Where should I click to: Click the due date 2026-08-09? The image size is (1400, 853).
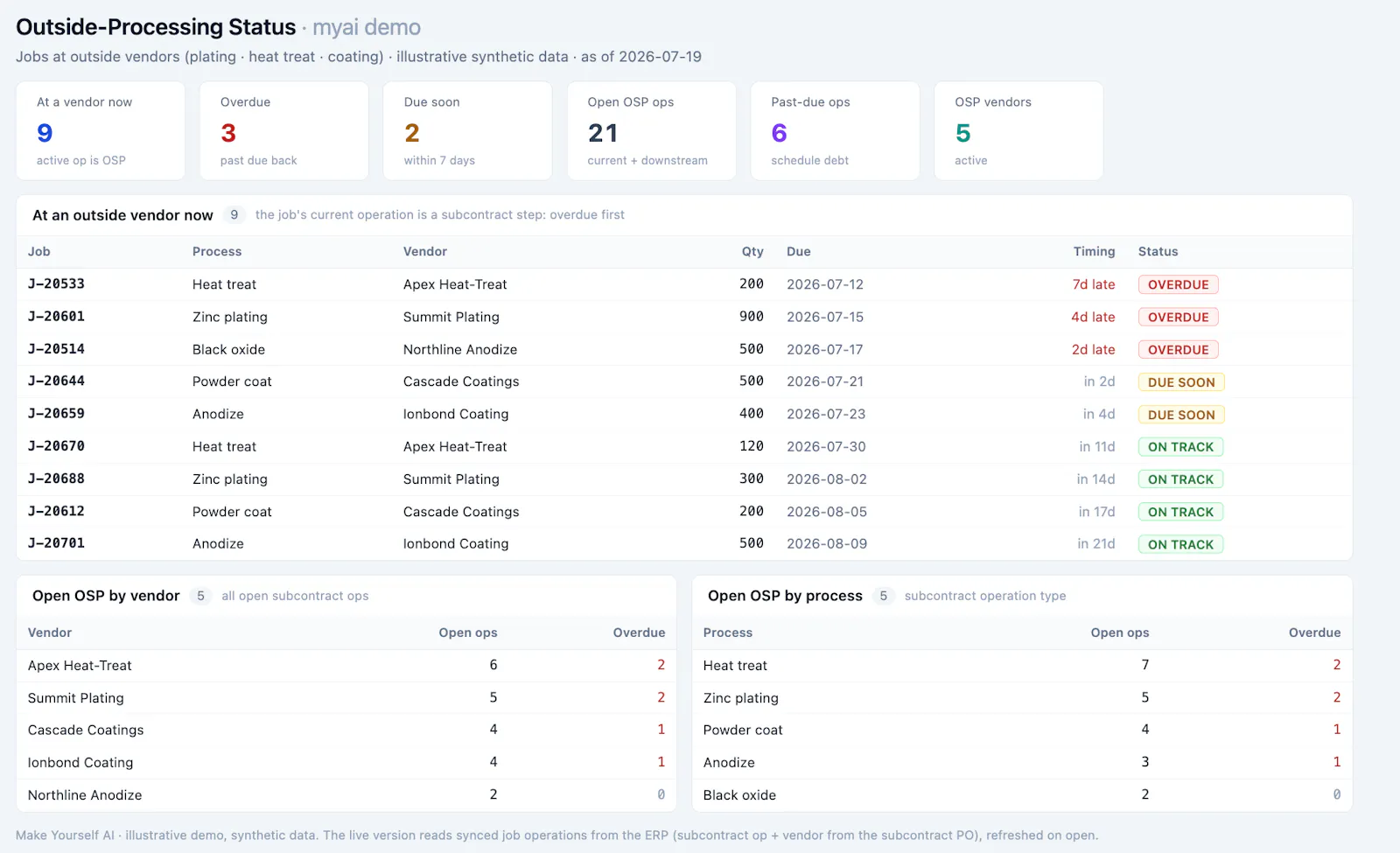pos(827,543)
